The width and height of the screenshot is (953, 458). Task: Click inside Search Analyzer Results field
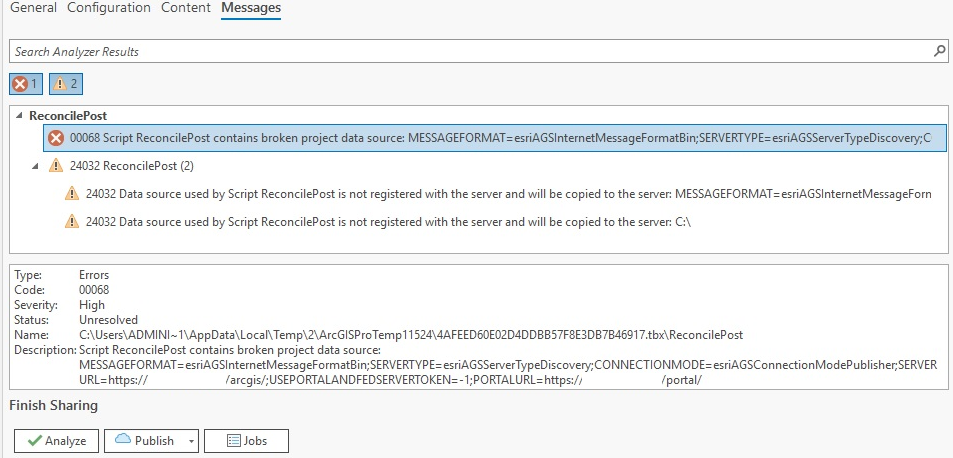[x=471, y=52]
